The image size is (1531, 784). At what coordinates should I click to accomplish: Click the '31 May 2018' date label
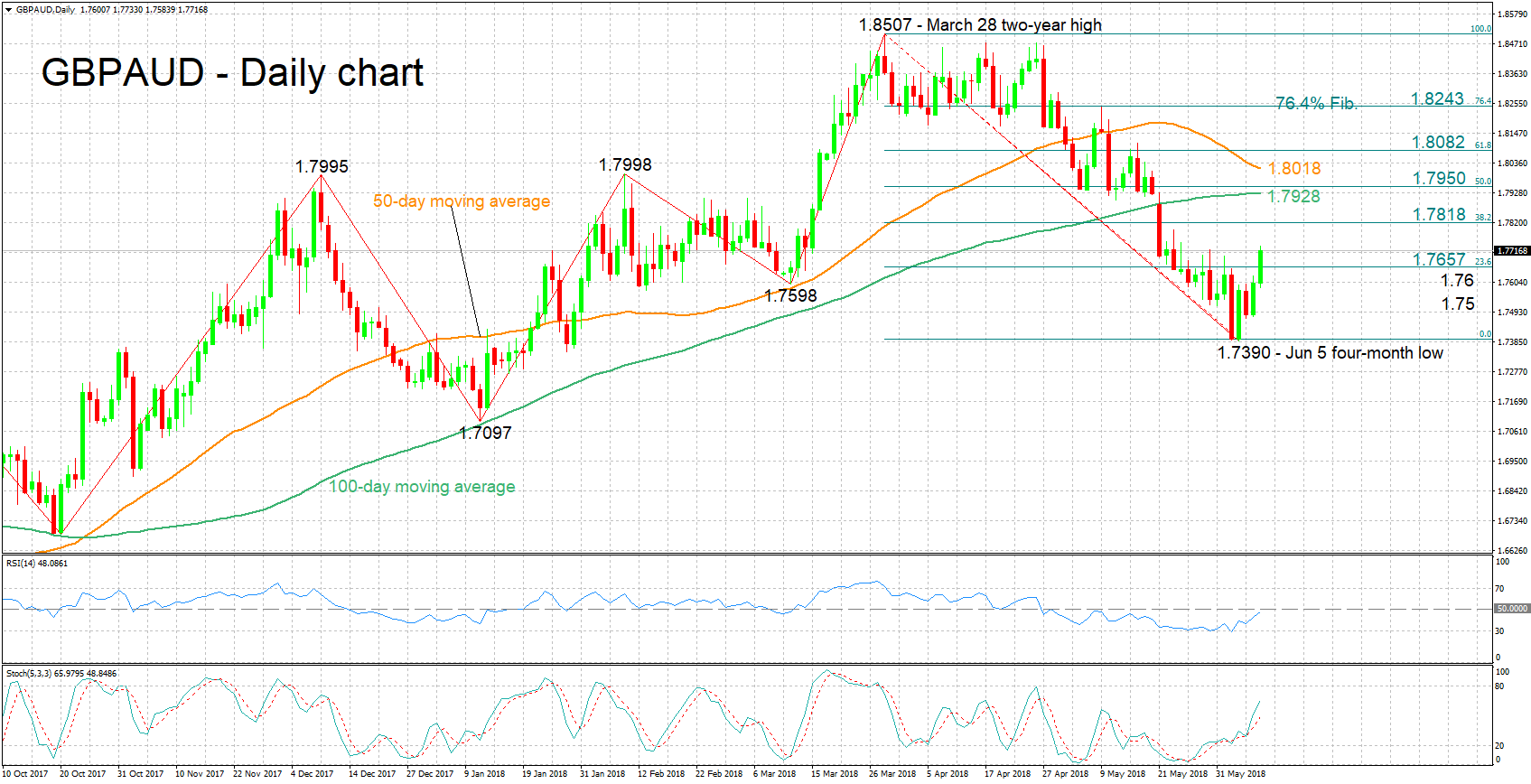[x=1240, y=773]
